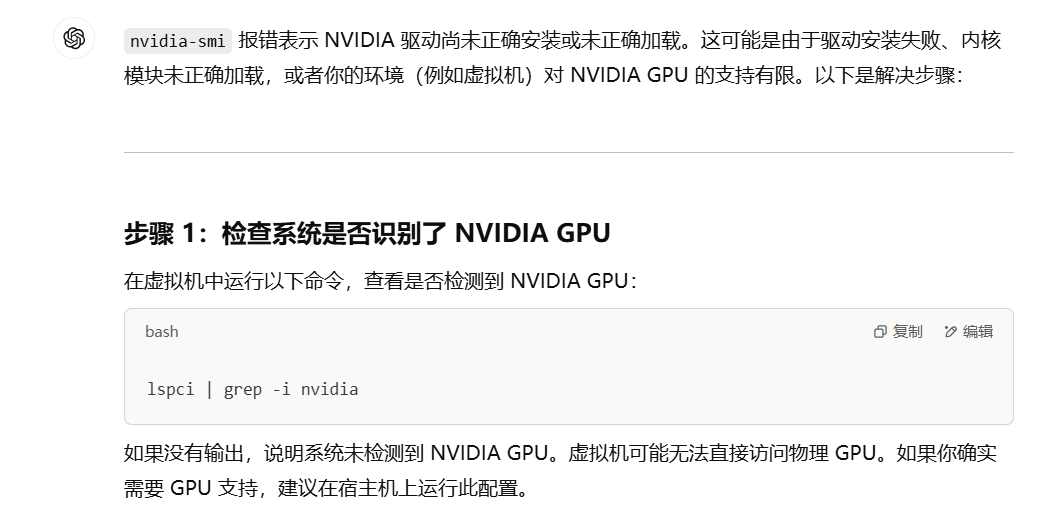This screenshot has height=513, width=1057.
Task: Click the horizontal divider line
Action: (568, 153)
